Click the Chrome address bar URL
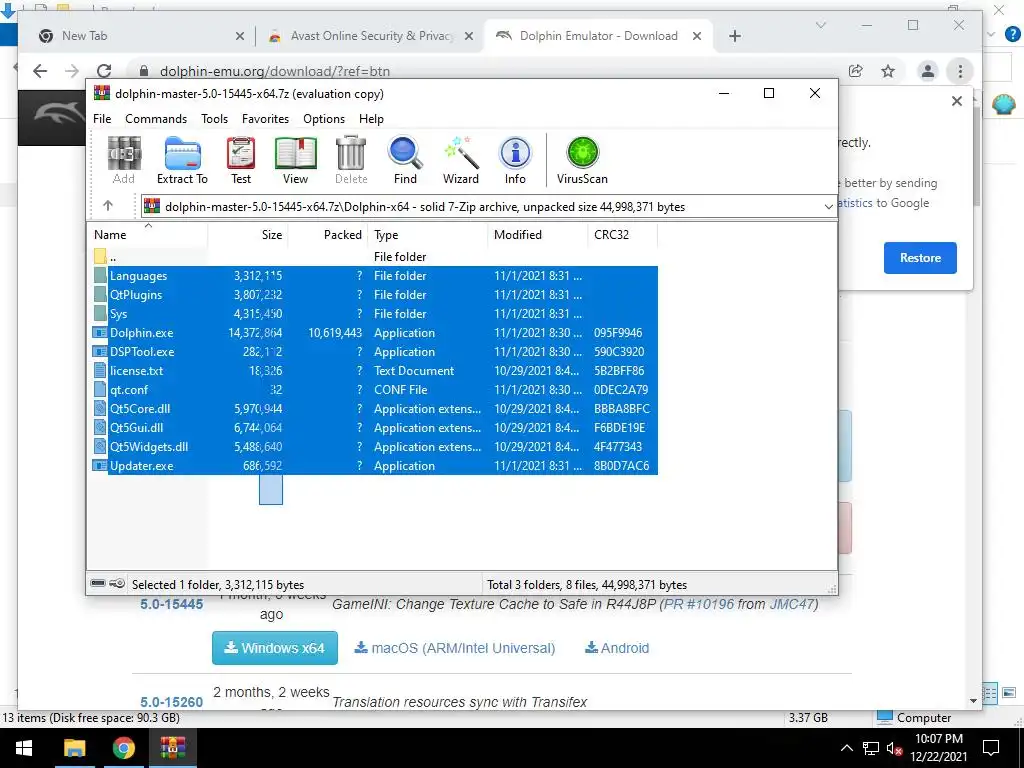The height and width of the screenshot is (768, 1024). coord(275,71)
